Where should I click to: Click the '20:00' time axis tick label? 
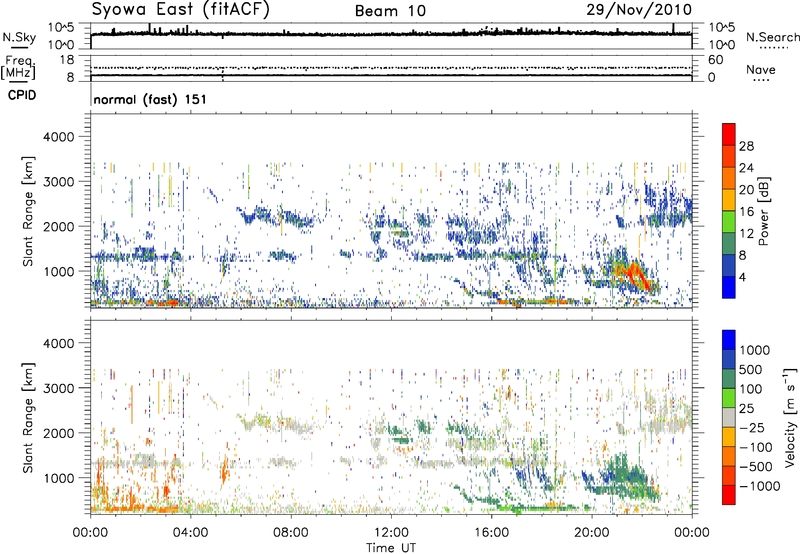pyautogui.click(x=592, y=533)
